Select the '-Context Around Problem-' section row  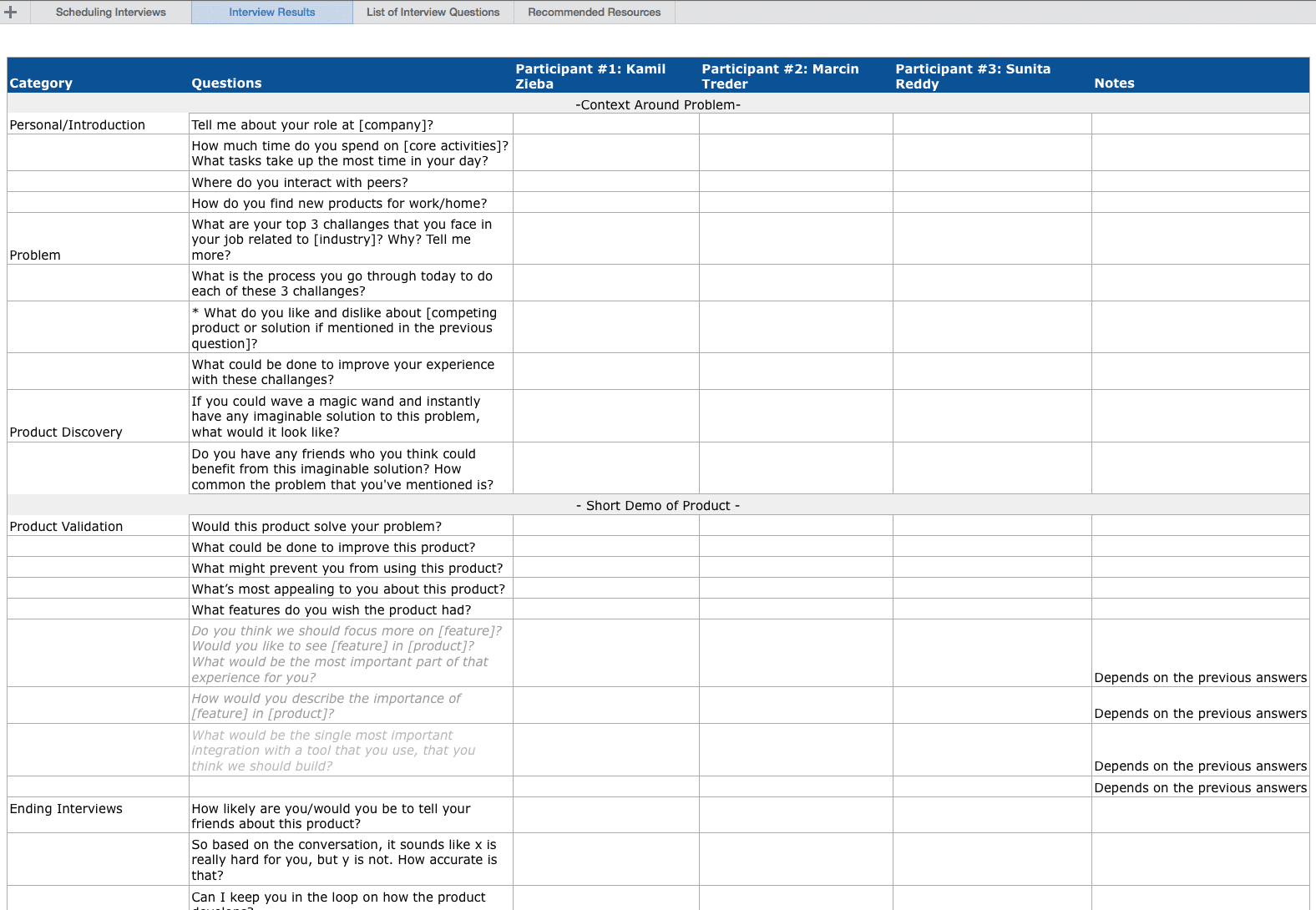(x=658, y=104)
